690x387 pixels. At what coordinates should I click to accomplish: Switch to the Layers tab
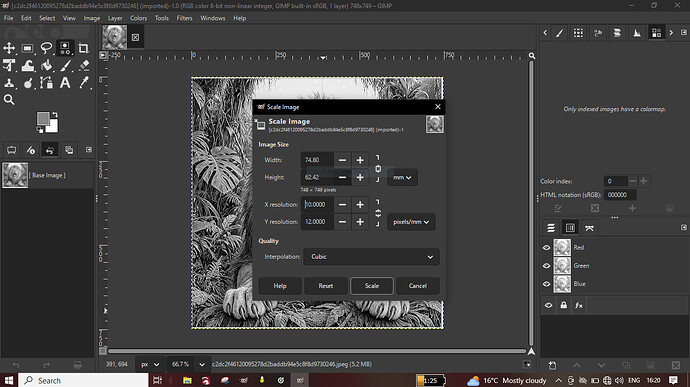pos(551,228)
